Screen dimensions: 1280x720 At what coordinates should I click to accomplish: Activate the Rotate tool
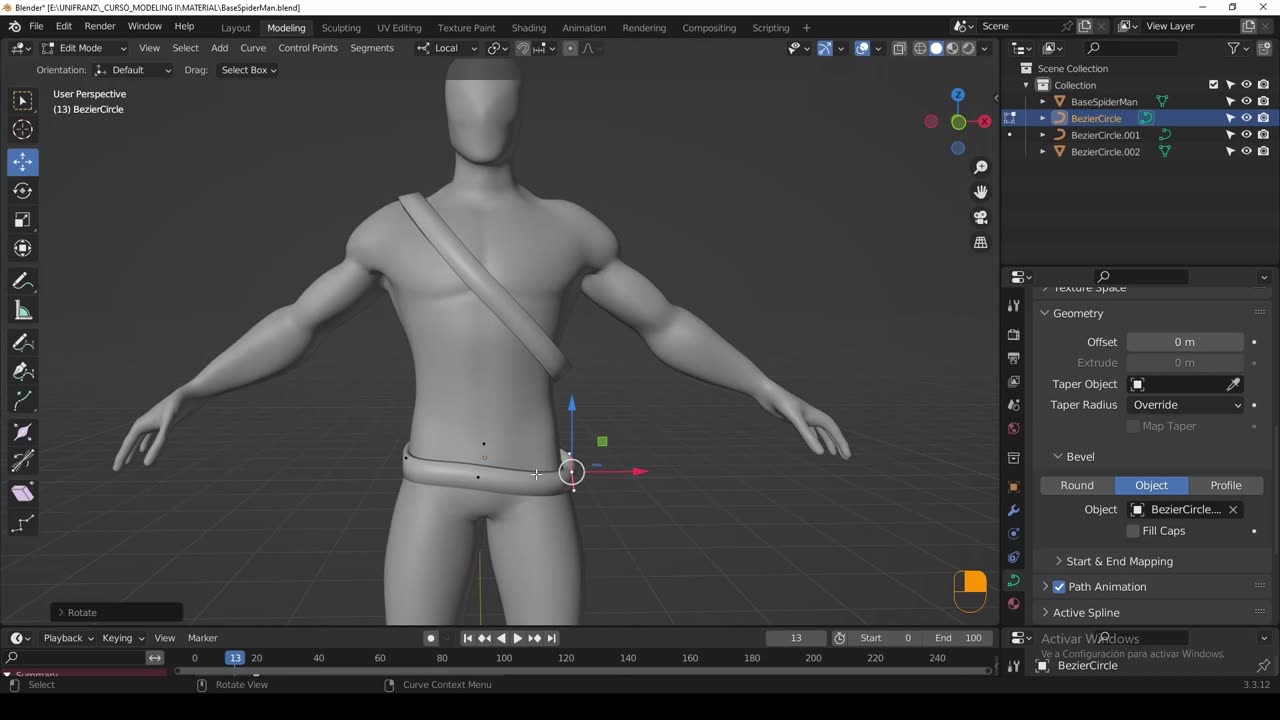[22, 190]
